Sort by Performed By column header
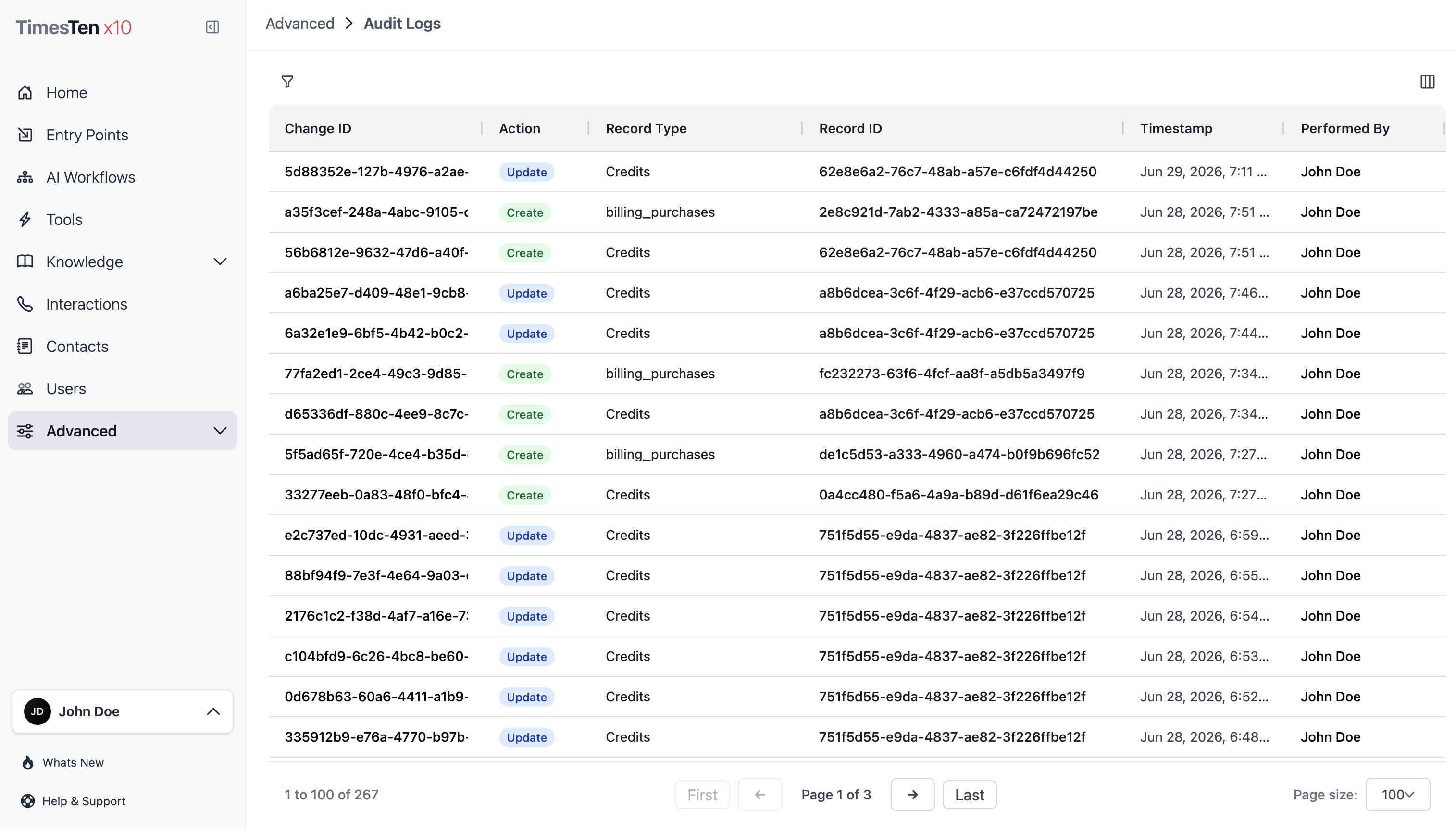This screenshot has width=1456, height=835. [1345, 128]
